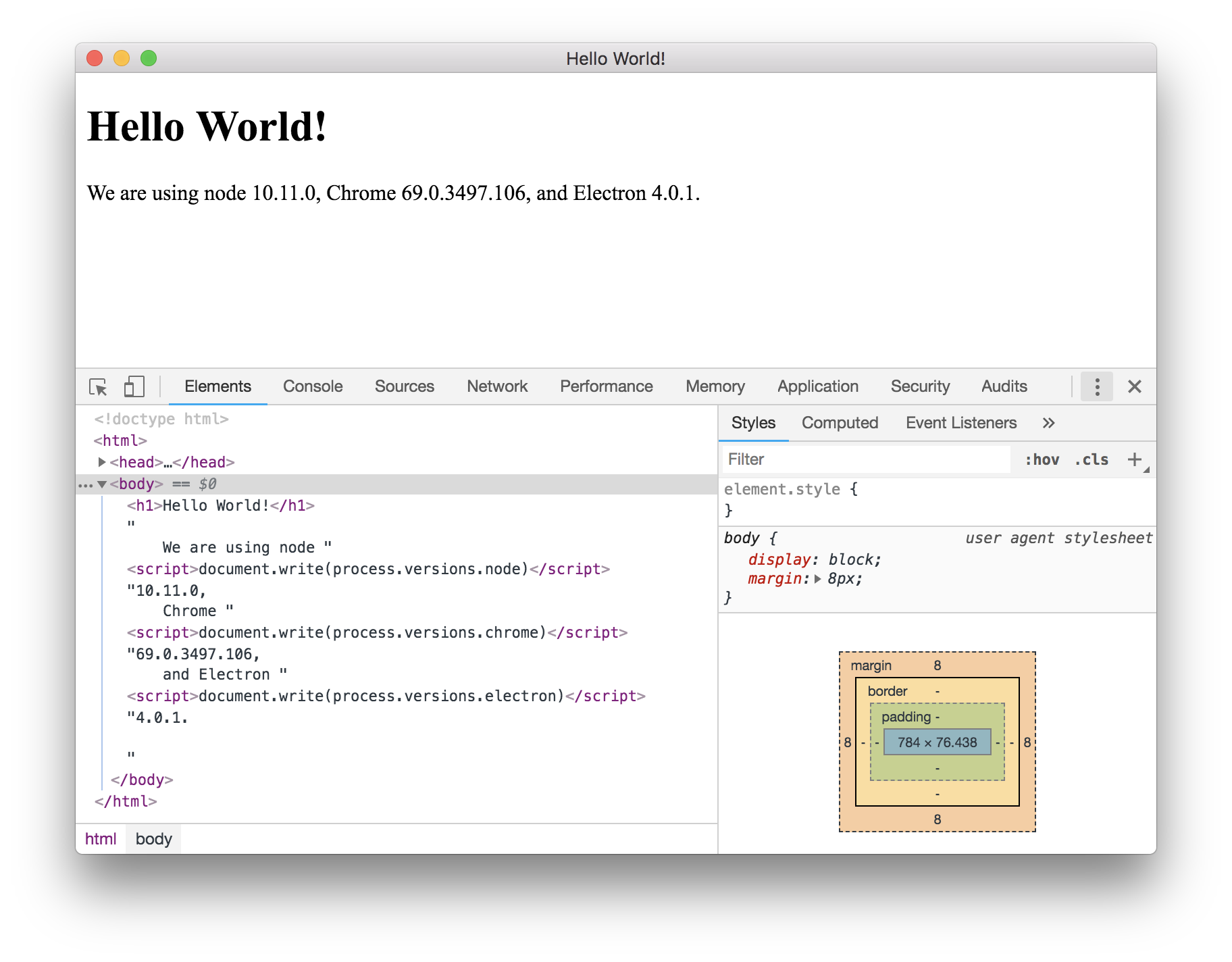Select the doctype html line
1232x962 pixels.
click(161, 419)
